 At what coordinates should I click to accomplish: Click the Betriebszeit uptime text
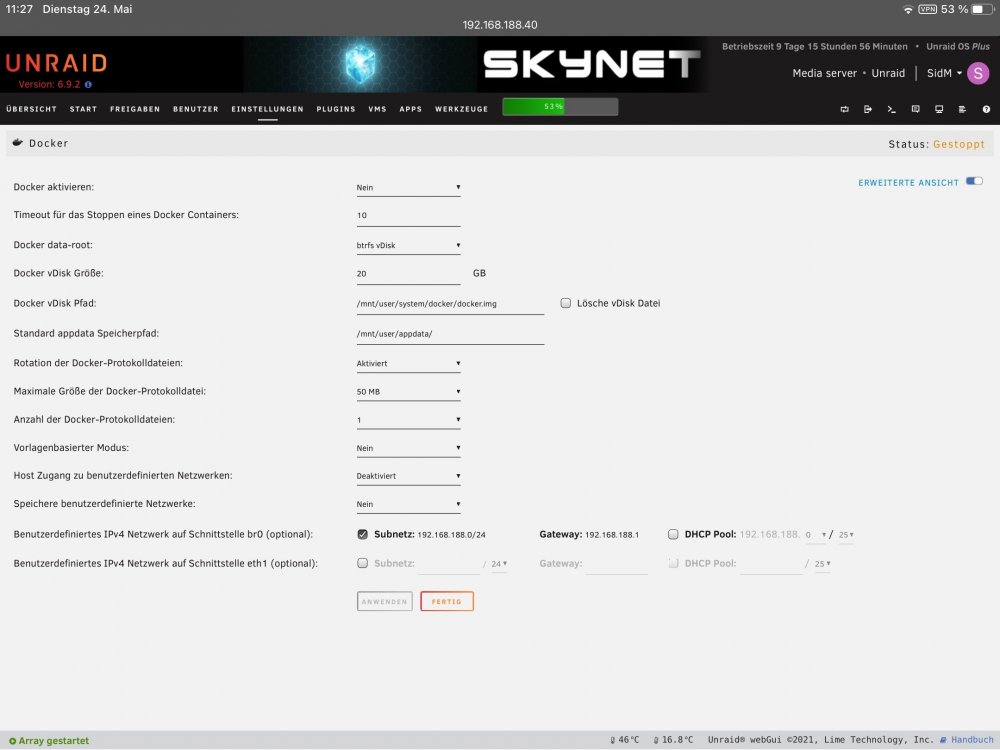814,47
